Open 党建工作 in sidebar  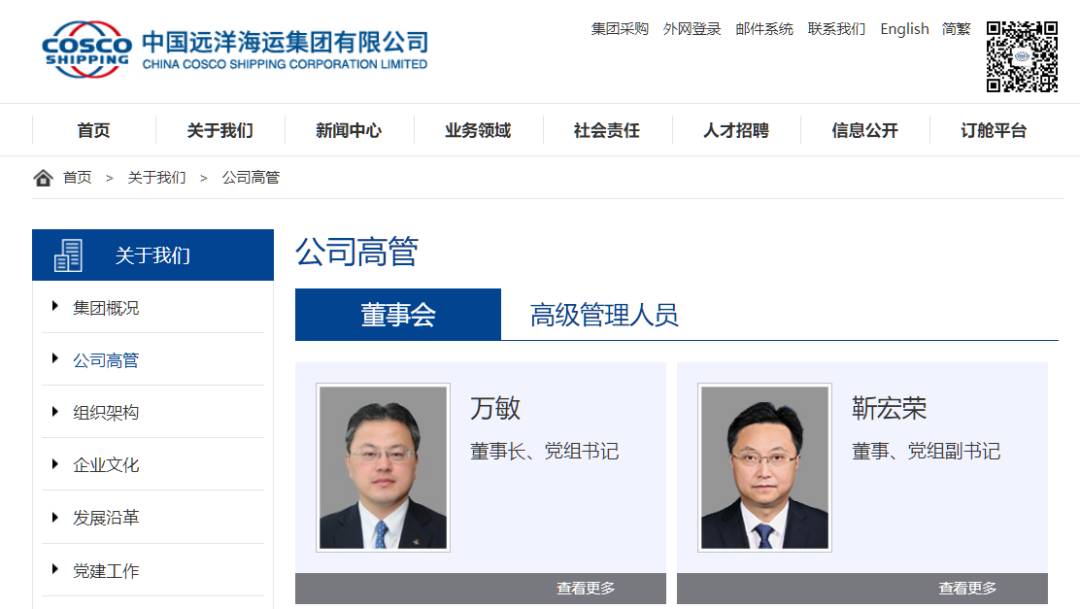tap(106, 571)
